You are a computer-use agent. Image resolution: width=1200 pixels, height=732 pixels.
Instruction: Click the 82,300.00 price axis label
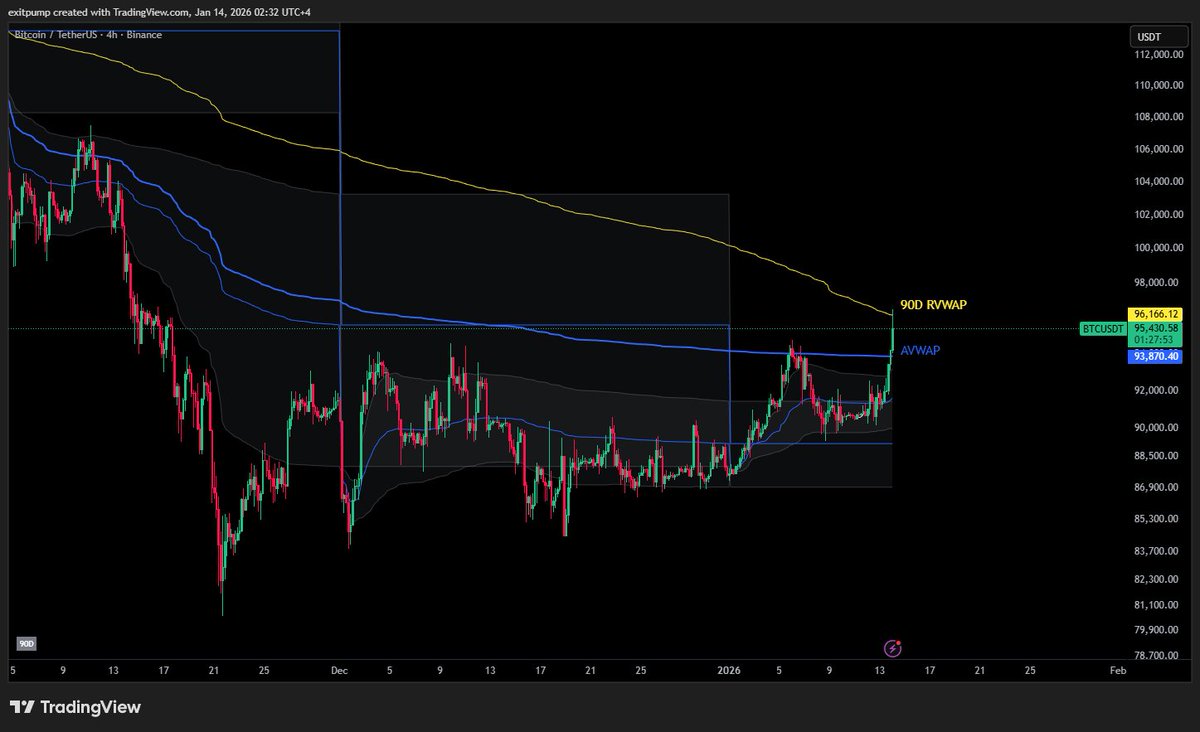(x=1158, y=580)
